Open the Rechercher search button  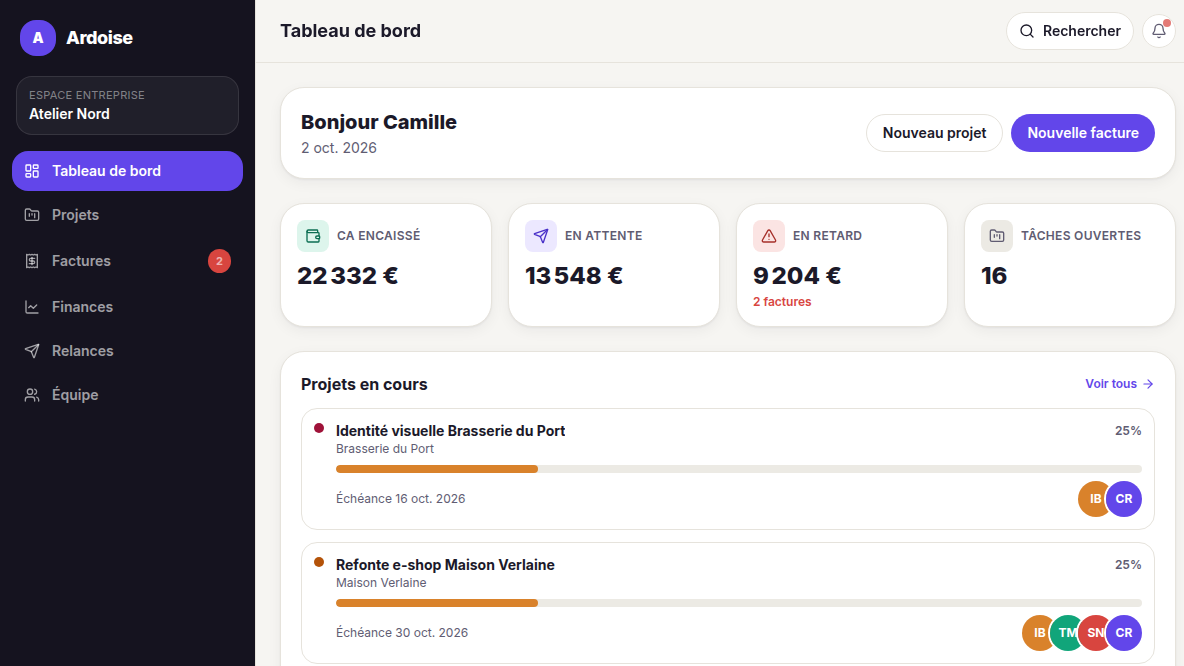[x=1070, y=31]
